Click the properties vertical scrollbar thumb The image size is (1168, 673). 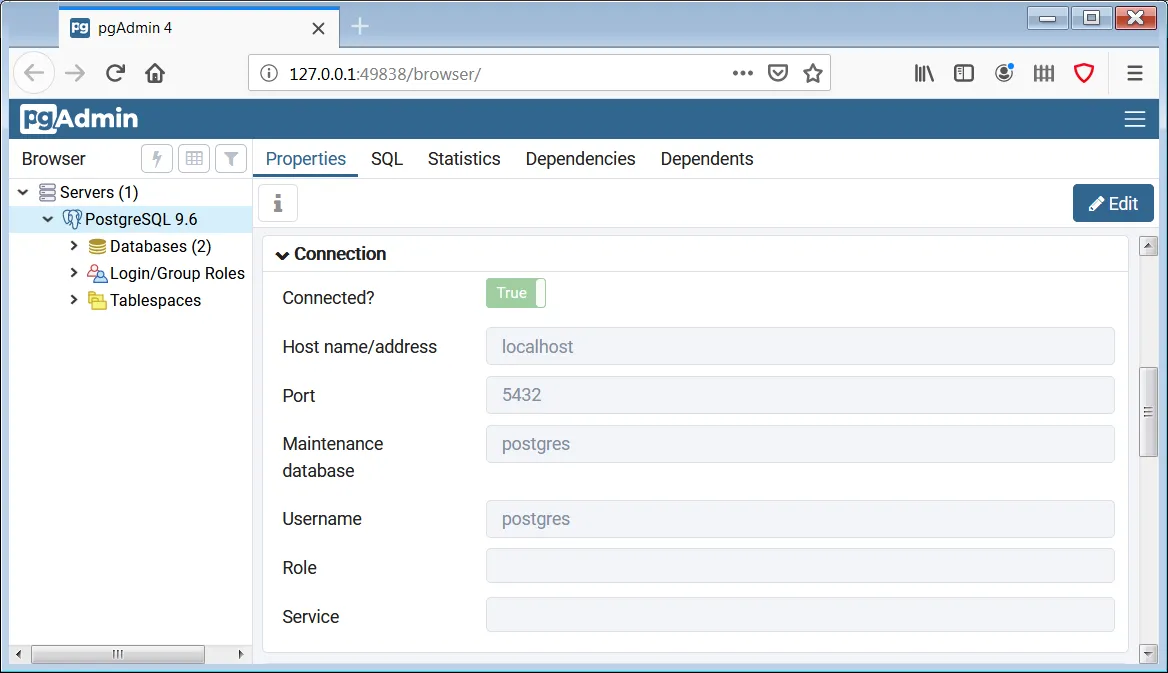coord(1148,412)
